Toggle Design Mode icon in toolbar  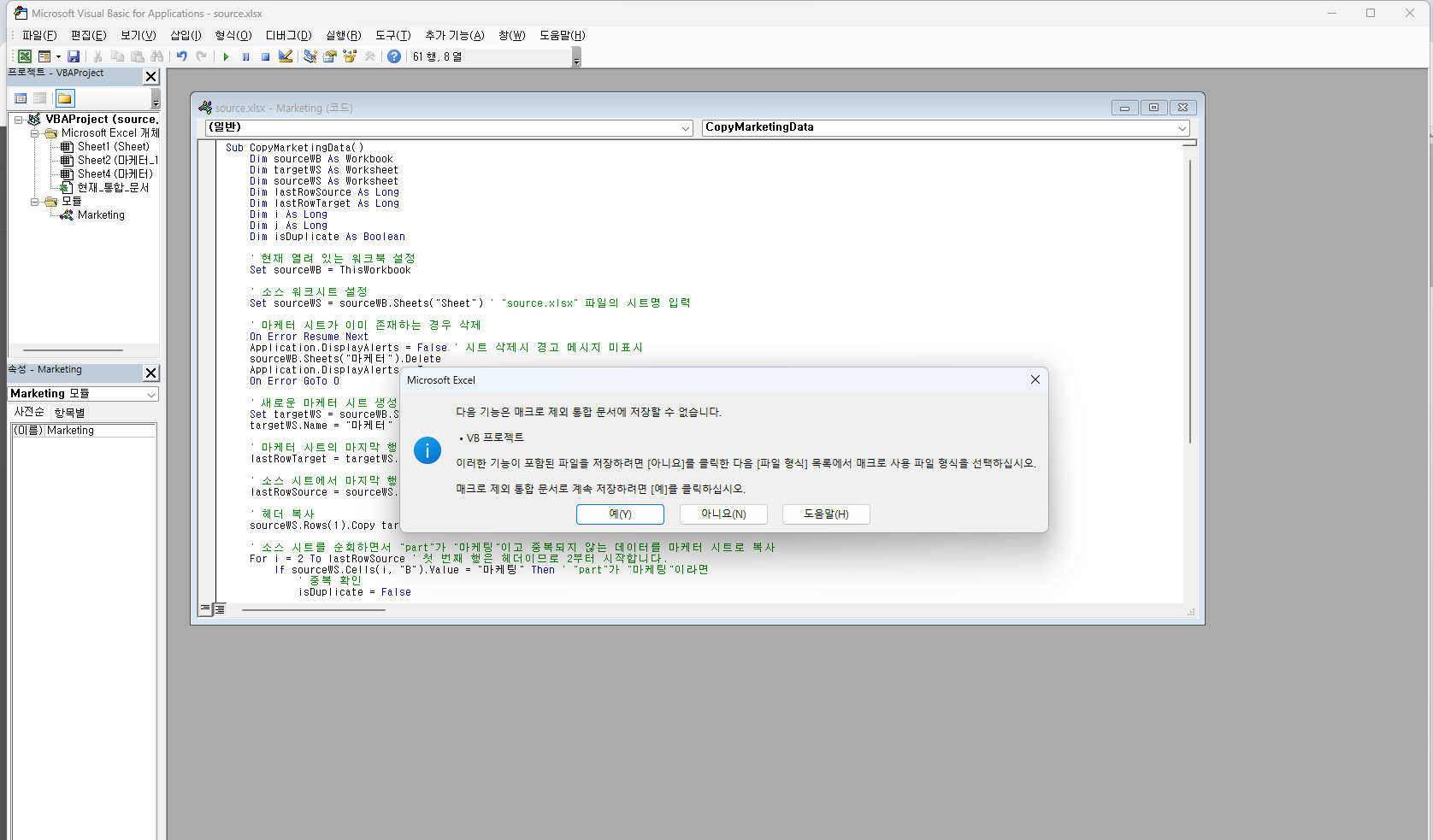pos(286,56)
